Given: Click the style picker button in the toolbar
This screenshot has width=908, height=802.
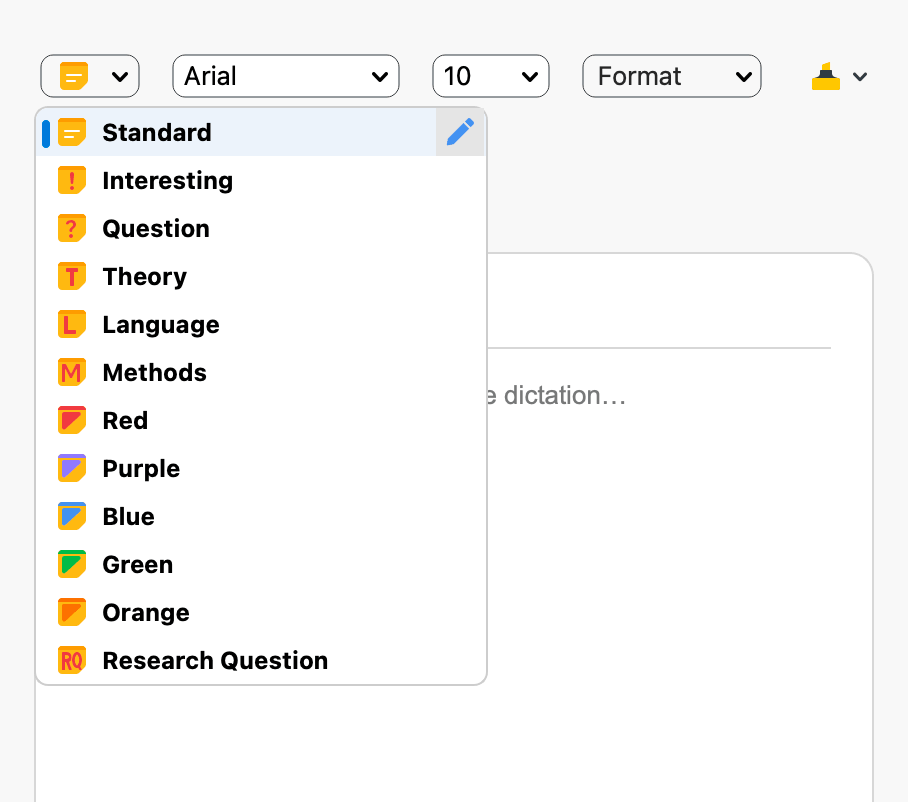Looking at the screenshot, I should [x=90, y=75].
